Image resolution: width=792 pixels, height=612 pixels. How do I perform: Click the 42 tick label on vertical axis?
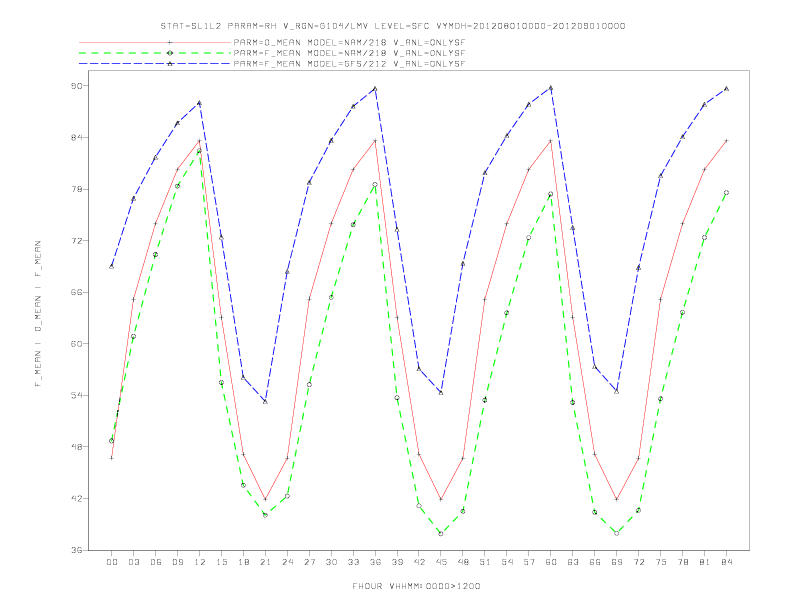click(76, 498)
